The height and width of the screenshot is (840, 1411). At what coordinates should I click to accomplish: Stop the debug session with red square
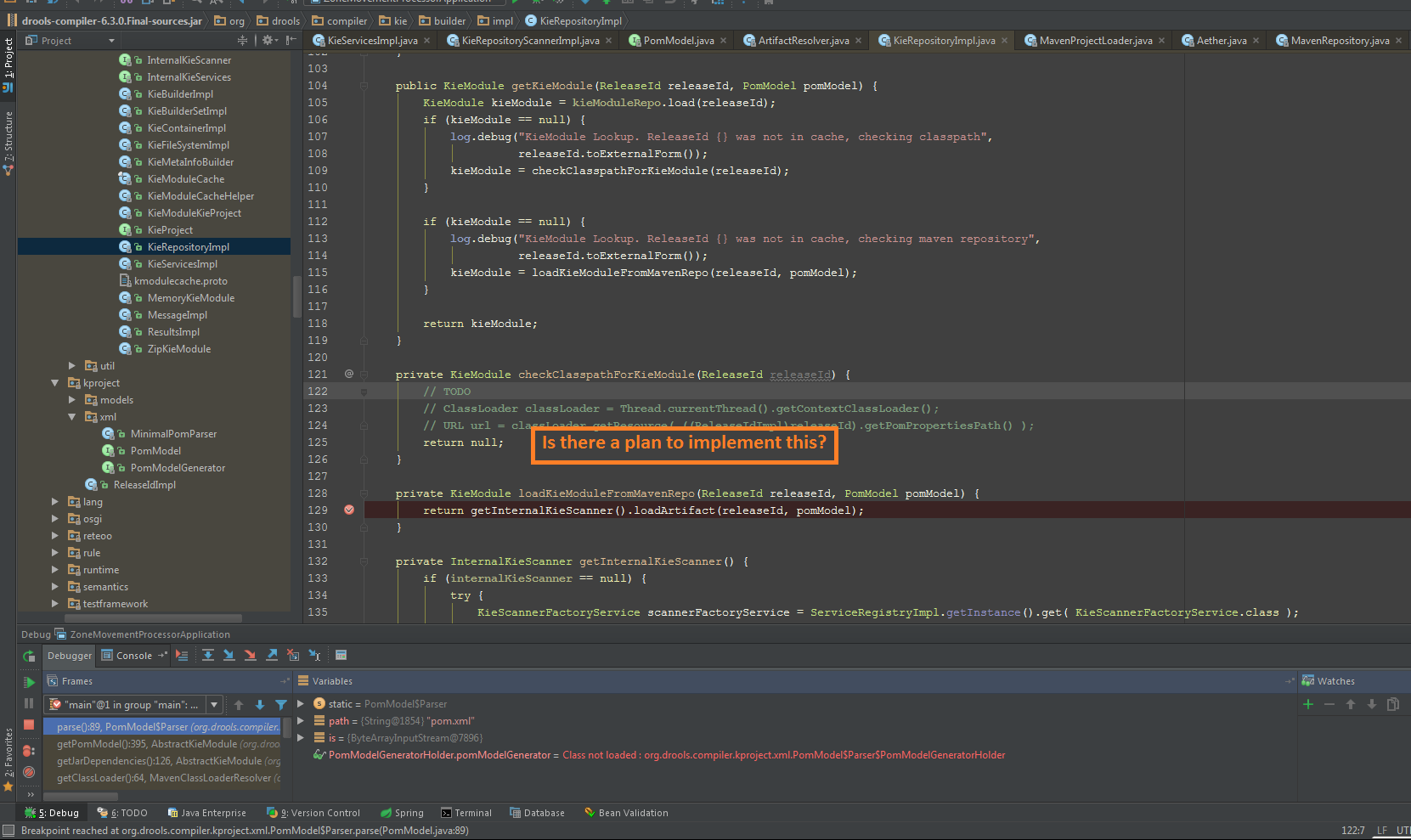(x=29, y=724)
